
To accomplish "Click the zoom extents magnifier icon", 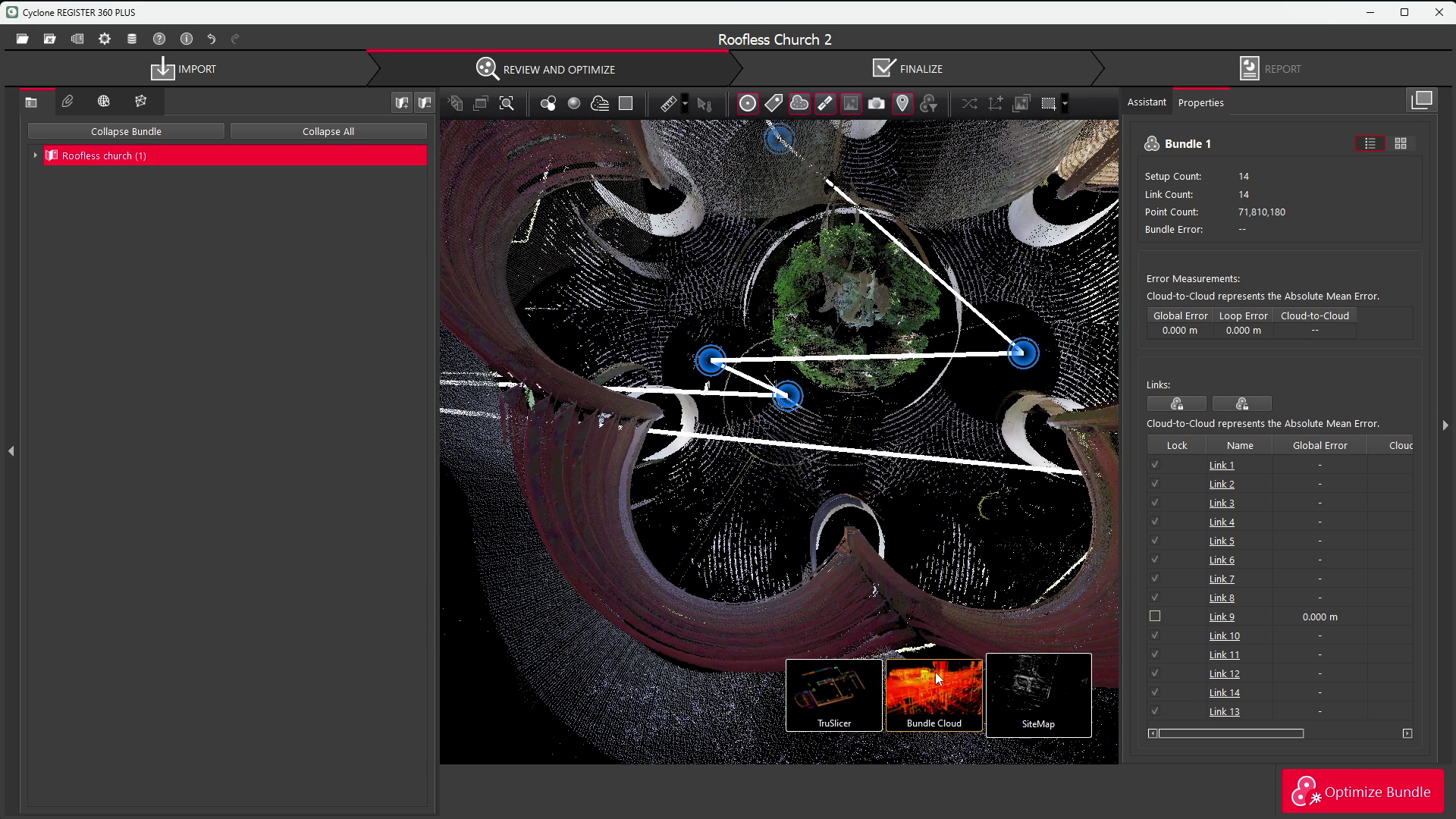I will click(507, 104).
